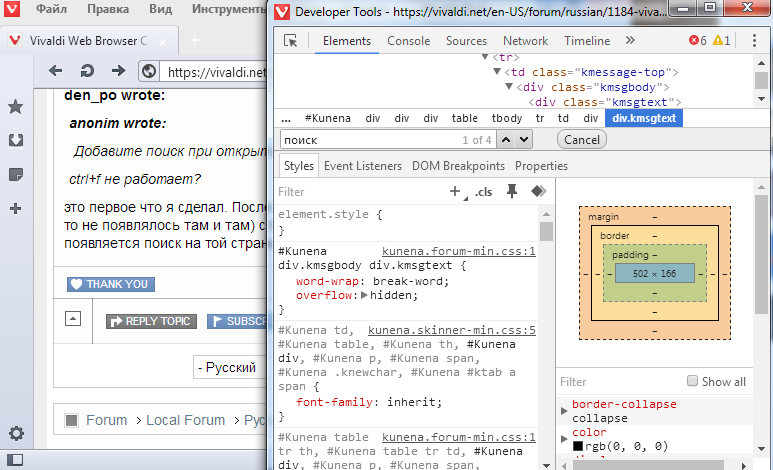Click the site info globe icon
Image resolution: width=773 pixels, height=470 pixels.
[148, 72]
